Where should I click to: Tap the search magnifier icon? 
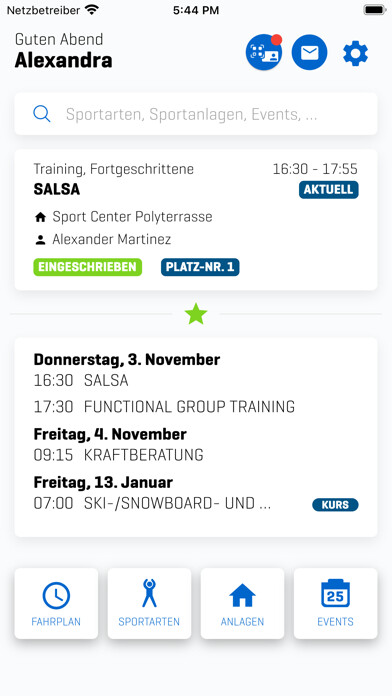tap(41, 114)
